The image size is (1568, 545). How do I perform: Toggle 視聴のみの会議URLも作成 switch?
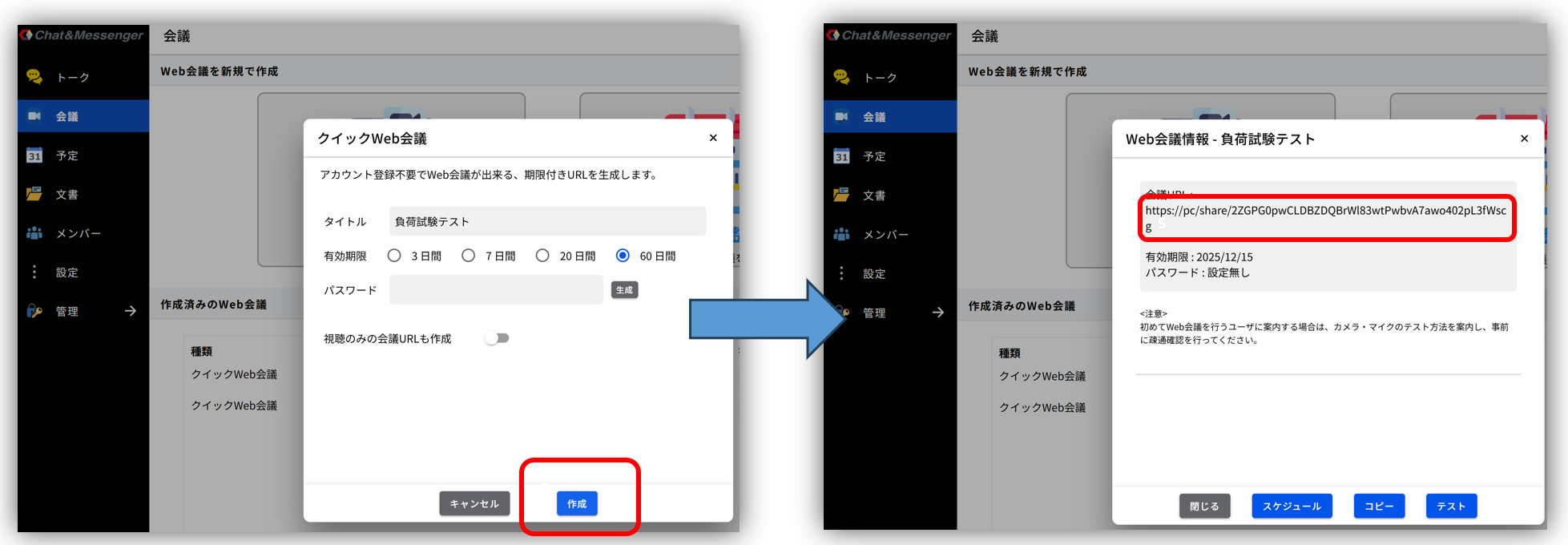(497, 338)
